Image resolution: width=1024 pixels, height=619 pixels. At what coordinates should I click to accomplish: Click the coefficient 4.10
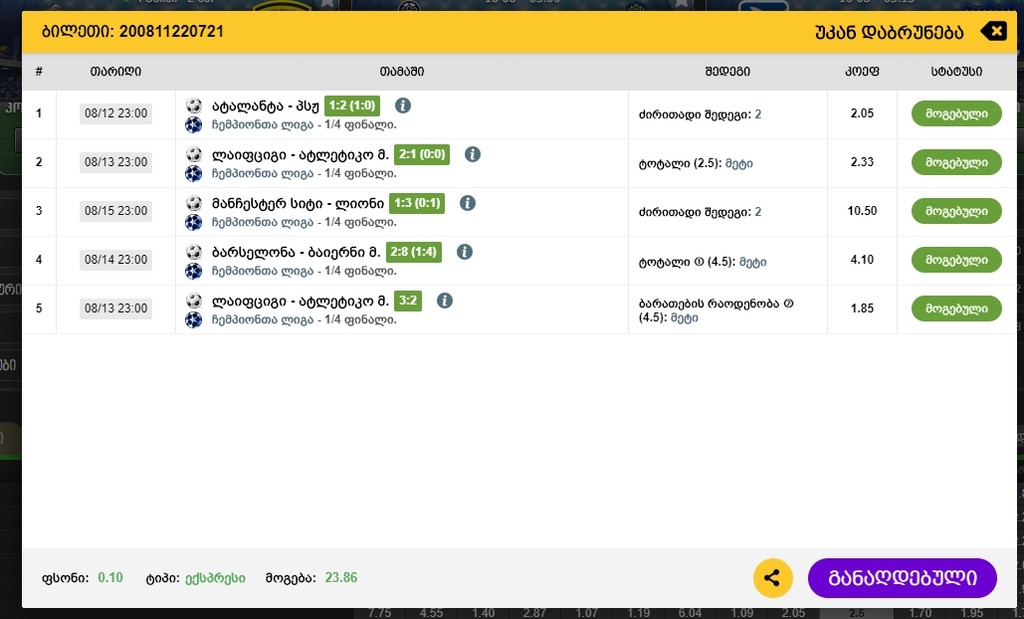click(862, 260)
